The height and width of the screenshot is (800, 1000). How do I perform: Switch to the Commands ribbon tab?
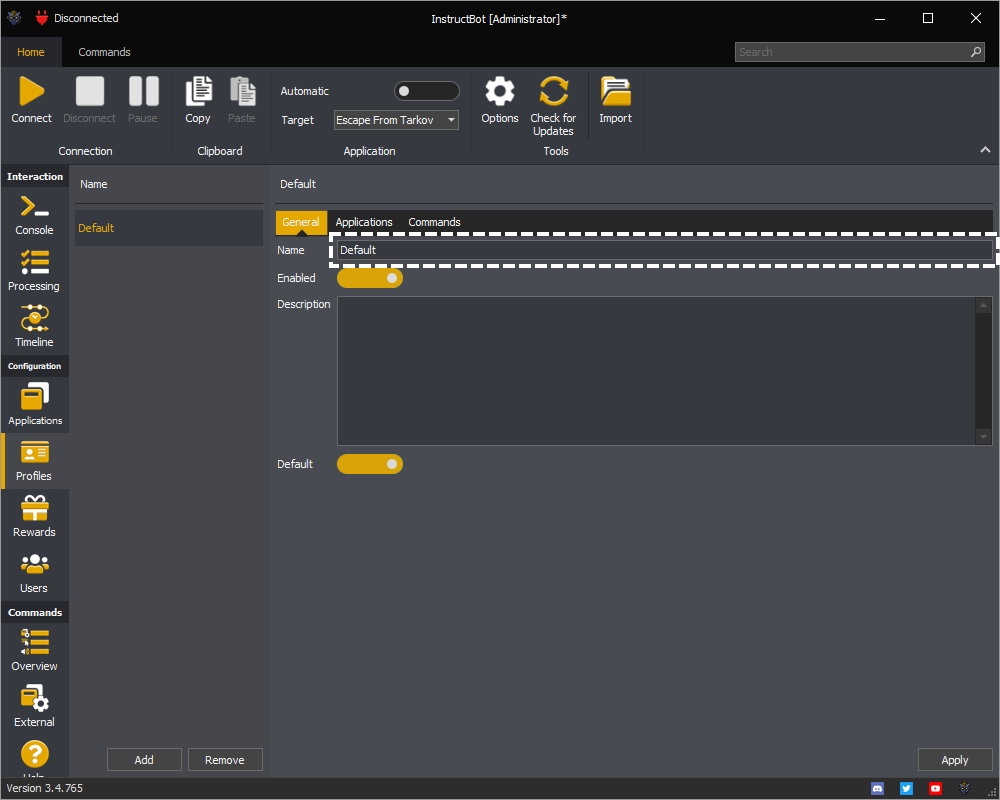(105, 52)
